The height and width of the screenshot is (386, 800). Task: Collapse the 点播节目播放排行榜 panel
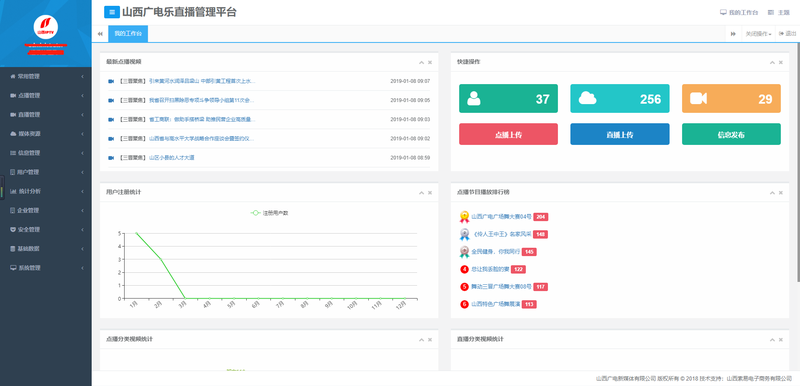click(772, 193)
